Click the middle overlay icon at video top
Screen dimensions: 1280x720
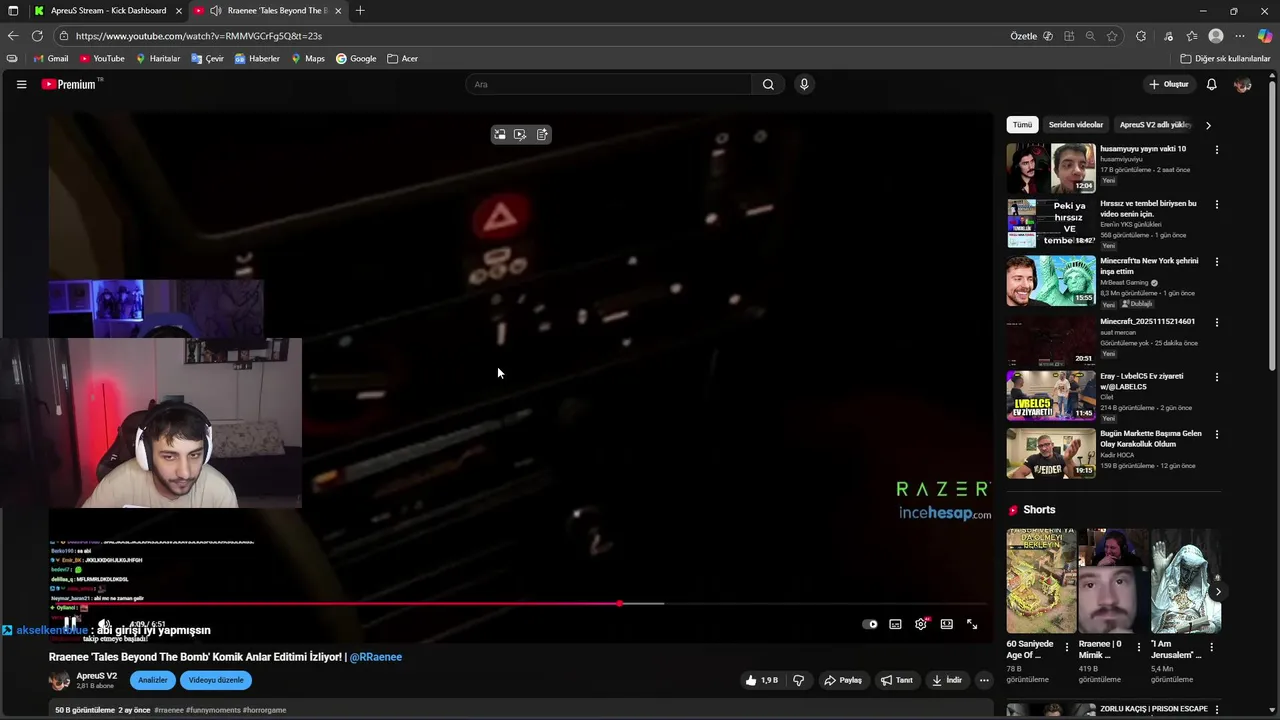(520, 134)
